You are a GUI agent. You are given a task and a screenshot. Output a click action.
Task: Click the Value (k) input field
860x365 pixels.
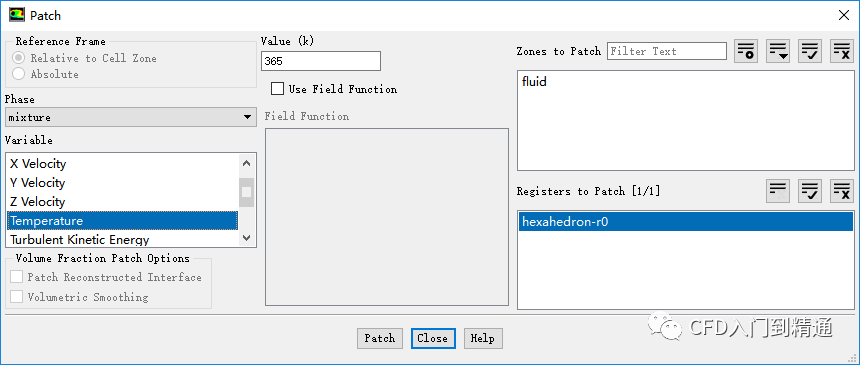(321, 61)
